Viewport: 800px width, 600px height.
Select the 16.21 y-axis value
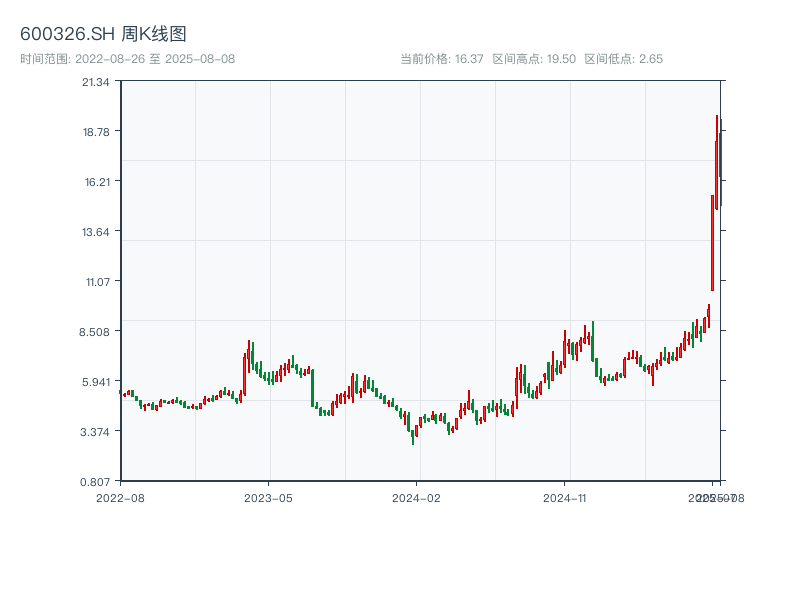[x=96, y=181]
